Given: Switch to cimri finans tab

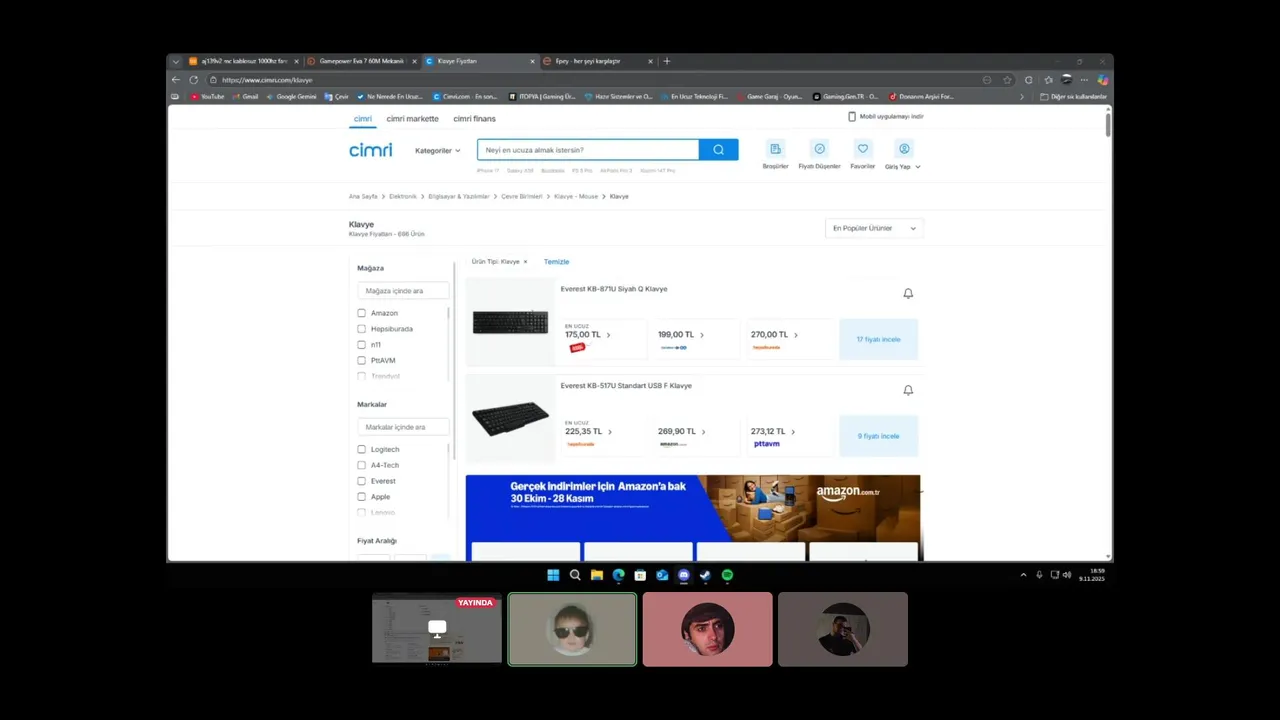Looking at the screenshot, I should tap(474, 119).
